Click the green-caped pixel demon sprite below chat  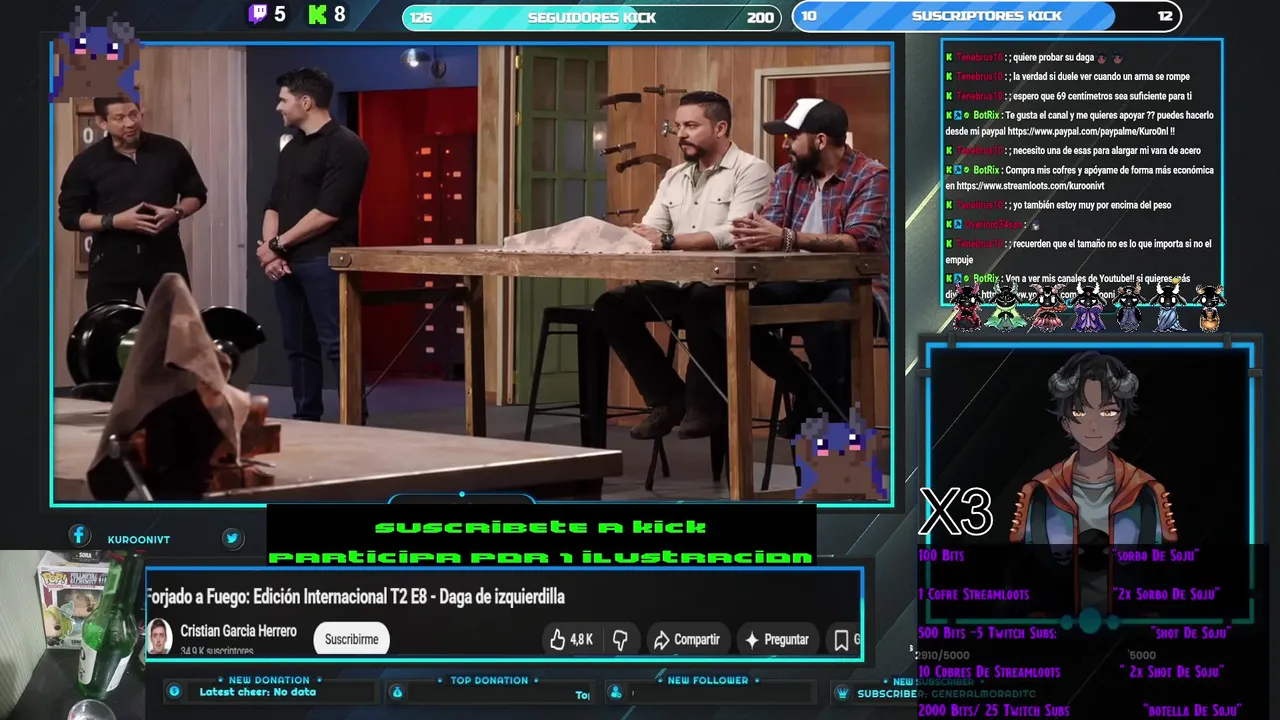click(x=1006, y=306)
